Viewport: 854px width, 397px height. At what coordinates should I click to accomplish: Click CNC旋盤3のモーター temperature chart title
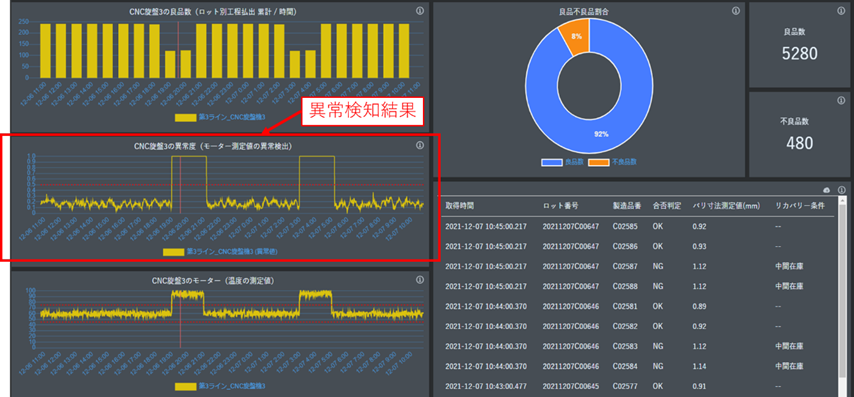[x=213, y=280]
